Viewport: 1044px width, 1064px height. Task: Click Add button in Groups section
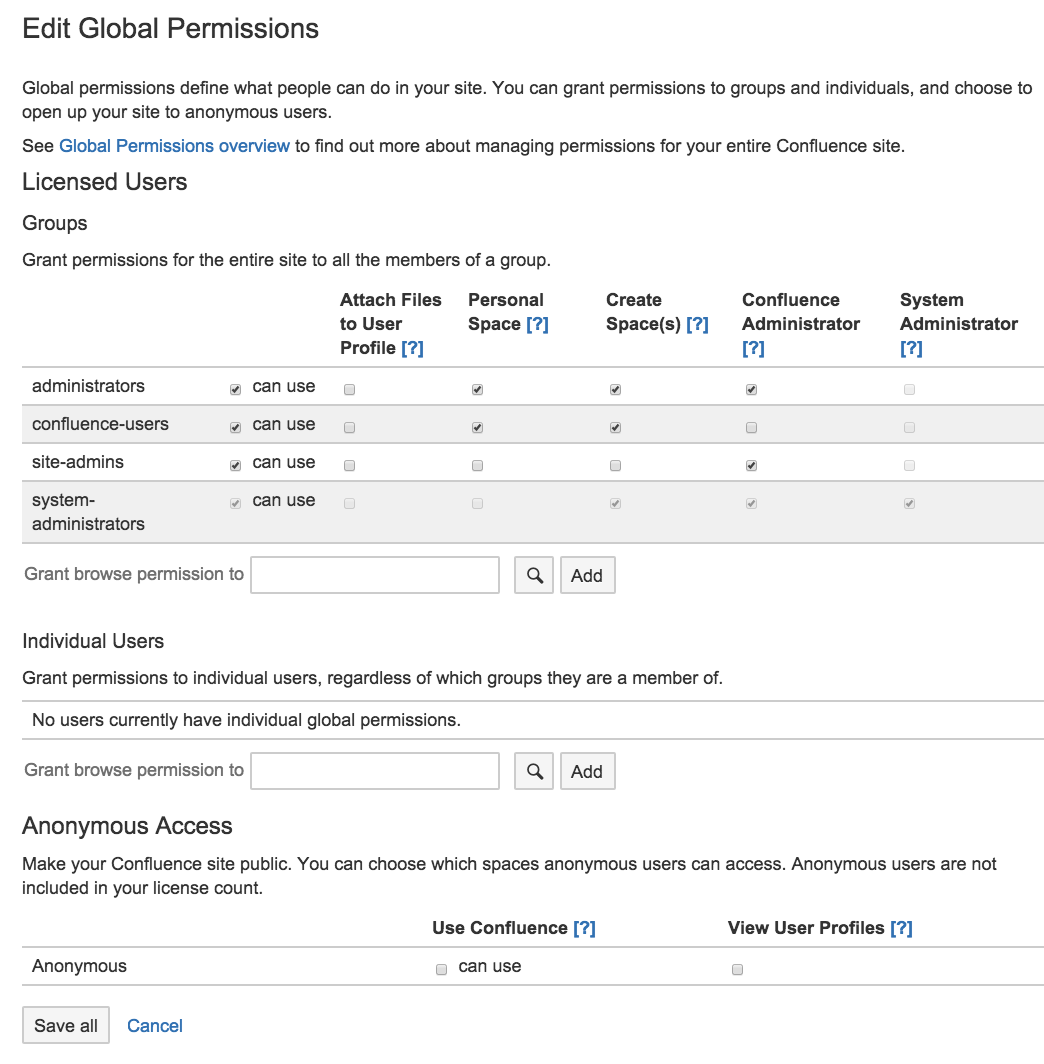tap(587, 575)
